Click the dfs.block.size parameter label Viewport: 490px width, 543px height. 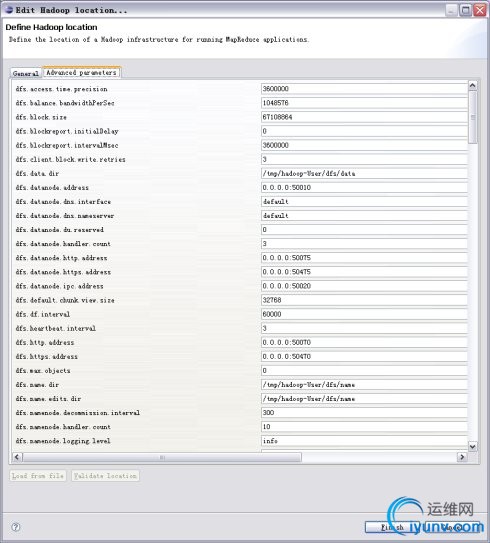[41, 117]
